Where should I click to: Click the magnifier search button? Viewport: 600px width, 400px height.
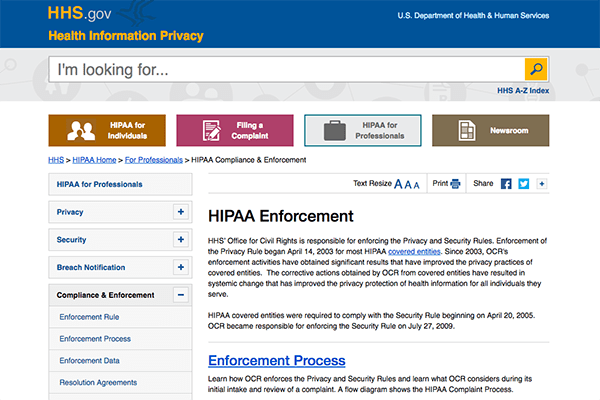(536, 69)
